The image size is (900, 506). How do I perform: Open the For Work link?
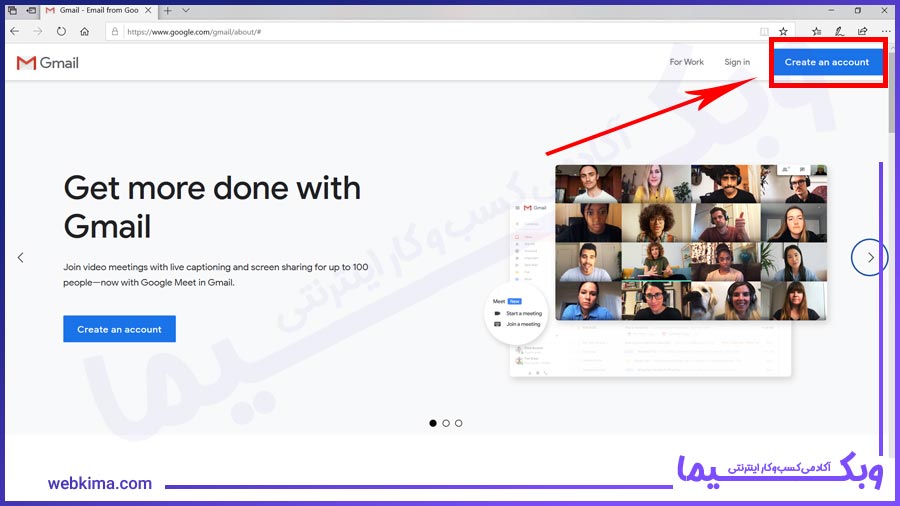(686, 62)
